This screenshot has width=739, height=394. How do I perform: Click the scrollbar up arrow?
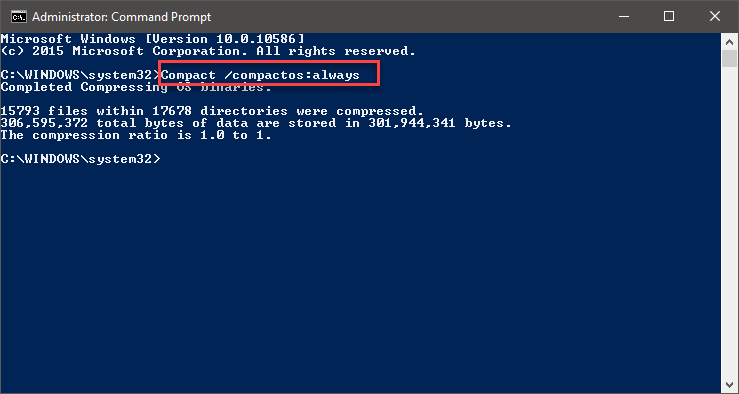coord(730,41)
